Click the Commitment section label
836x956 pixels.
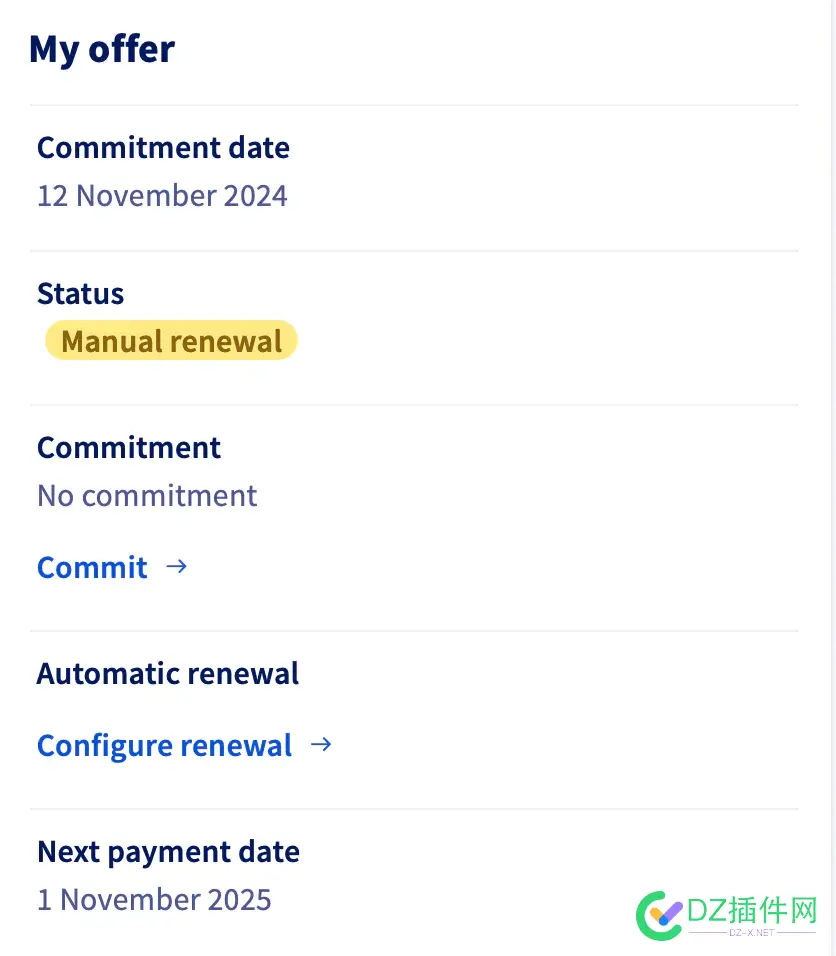(129, 447)
